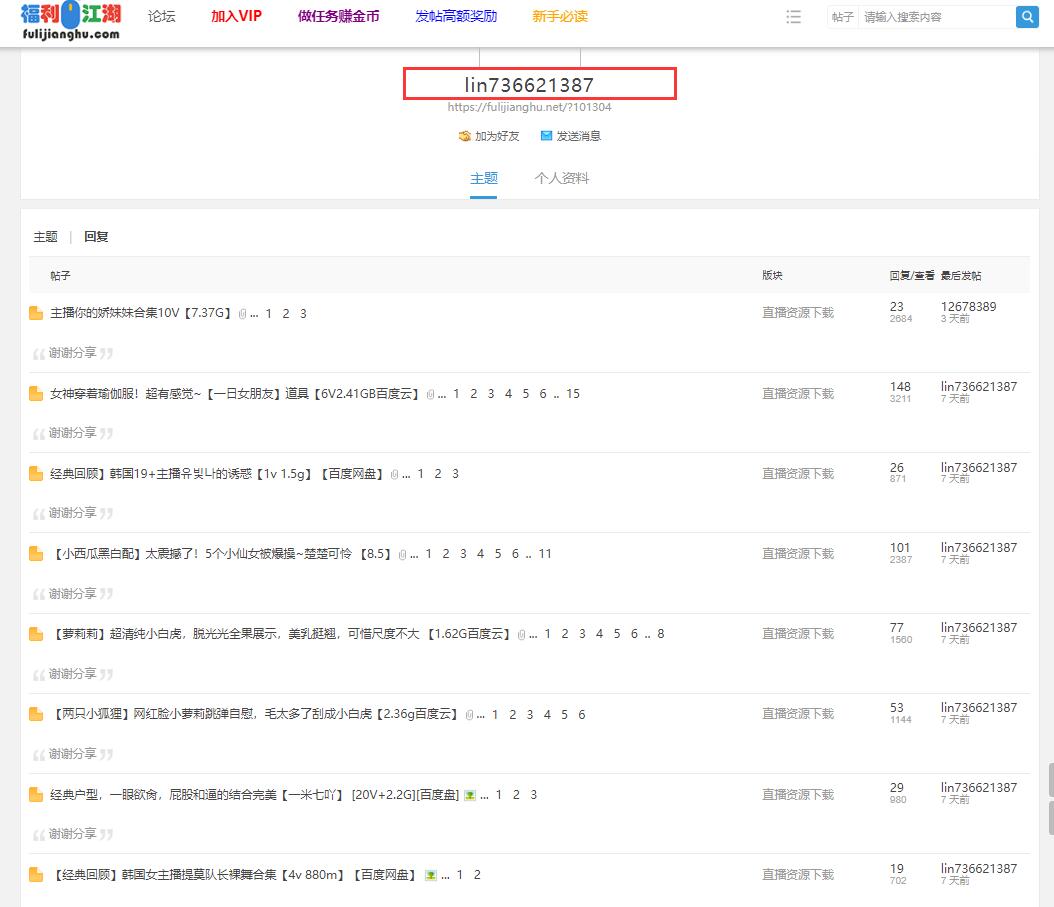Screen dimensions: 1054x907
Task: Click the 加为好友 add friend icon
Action: tap(464, 136)
